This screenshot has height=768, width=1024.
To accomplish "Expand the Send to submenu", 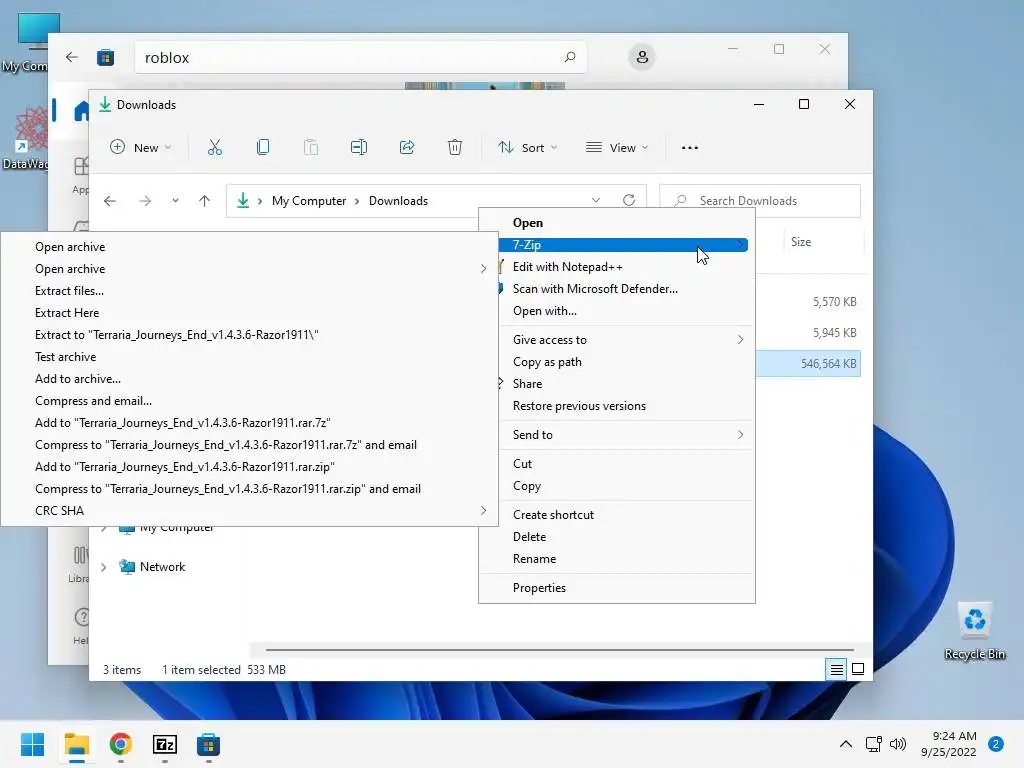I will (740, 435).
